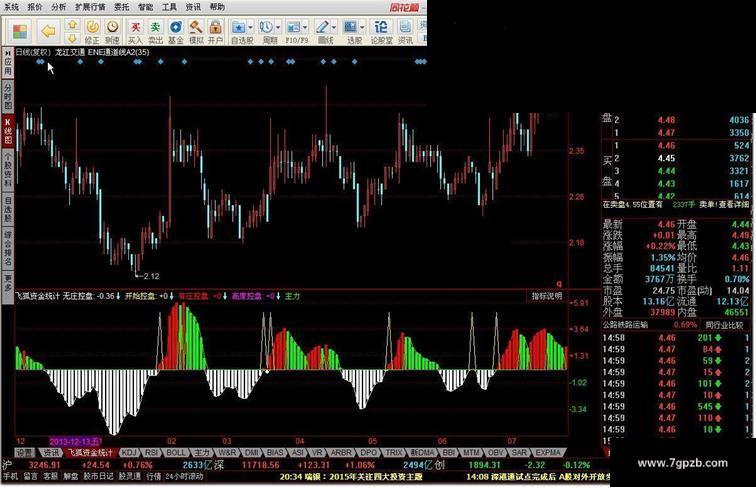Click the 公路铁路运输 sector label

(625, 325)
